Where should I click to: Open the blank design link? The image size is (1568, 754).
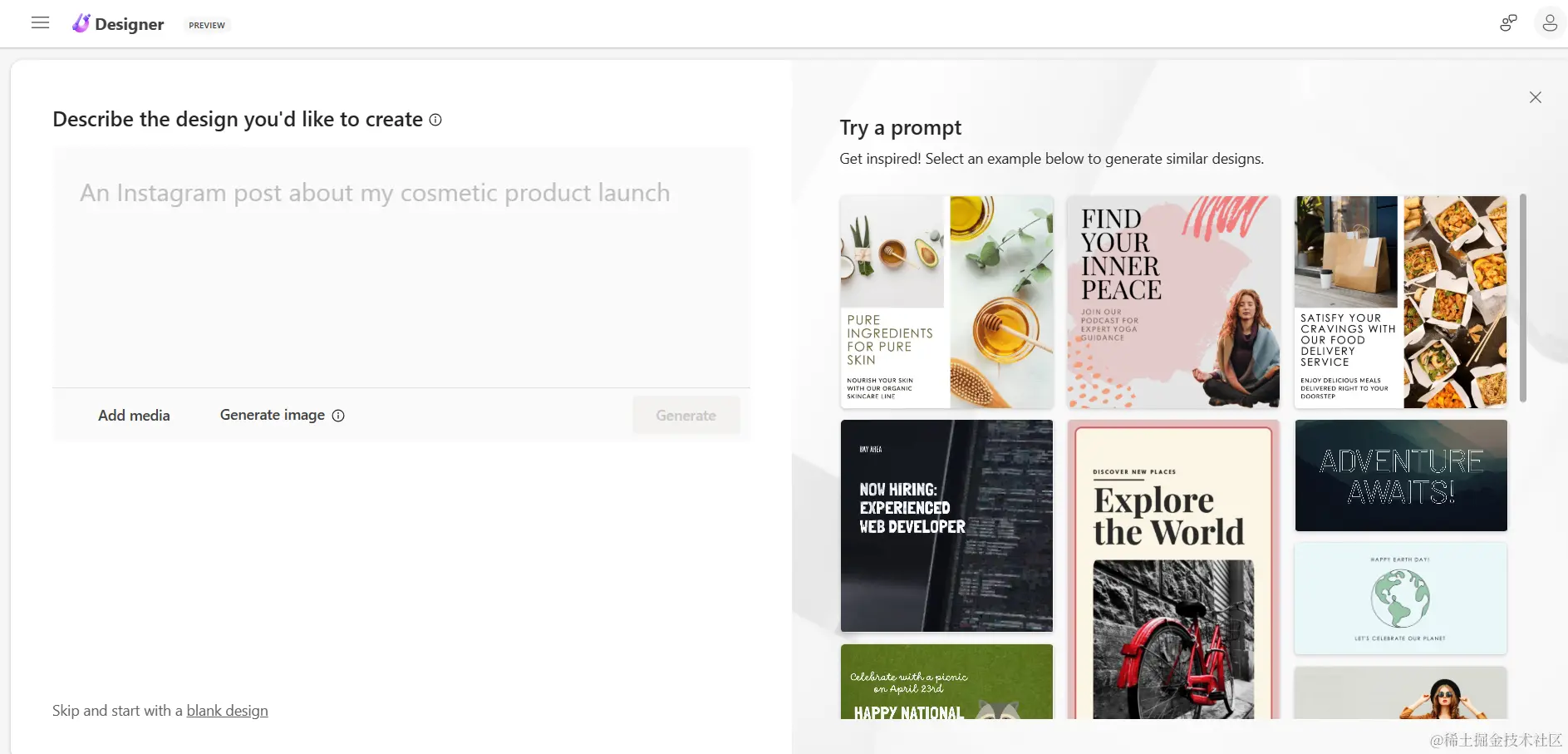point(227,711)
